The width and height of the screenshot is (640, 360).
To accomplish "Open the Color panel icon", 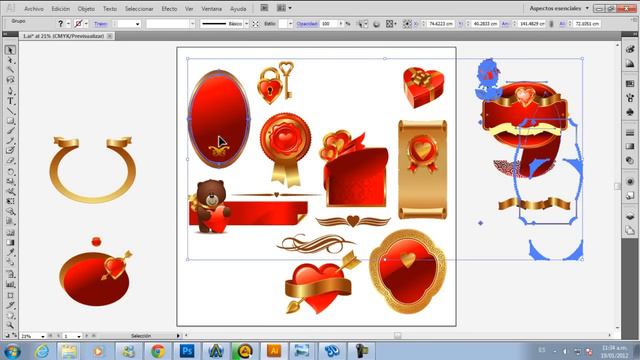I will pos(630,49).
